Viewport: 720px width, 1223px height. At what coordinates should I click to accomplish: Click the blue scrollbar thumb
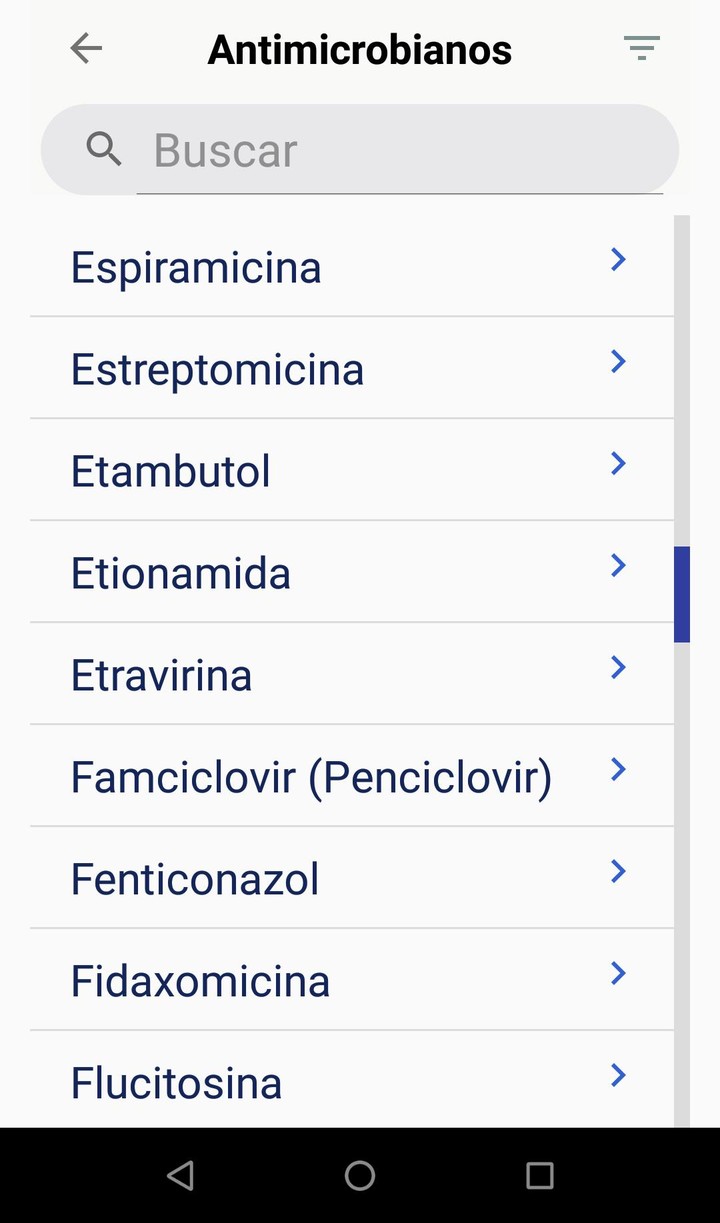[x=682, y=594]
